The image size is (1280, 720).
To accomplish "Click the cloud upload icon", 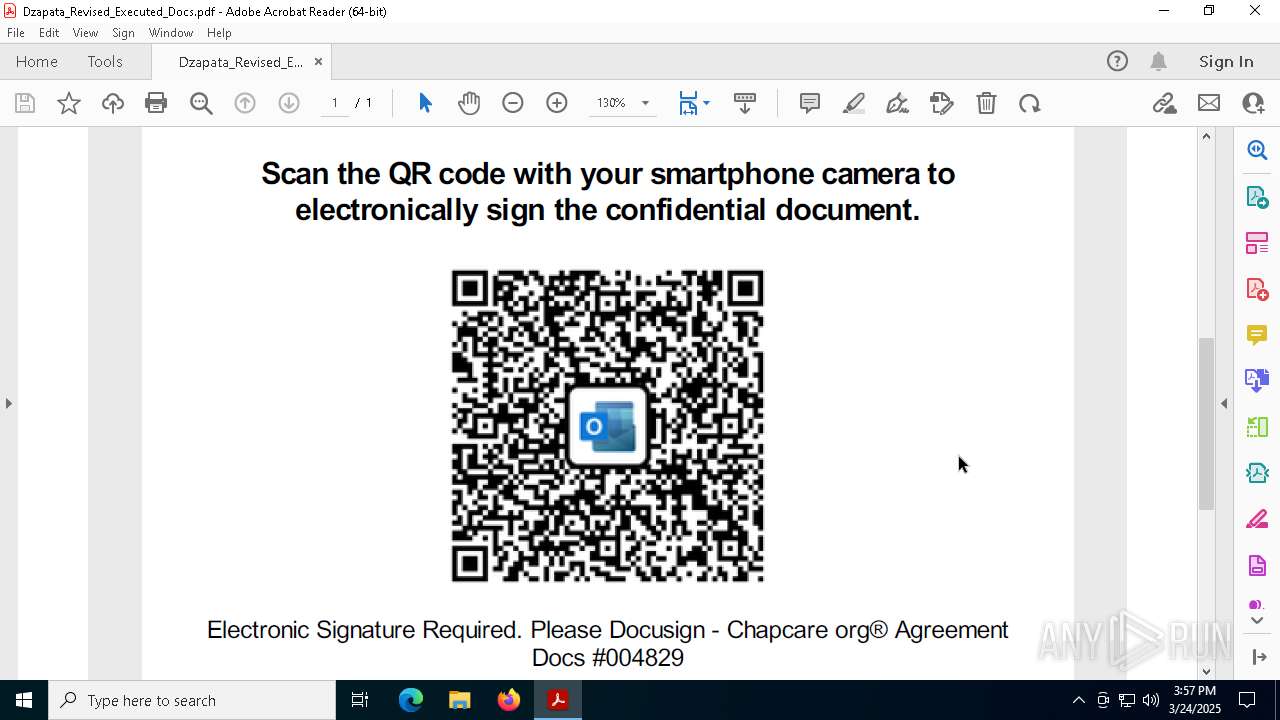I will (x=113, y=103).
